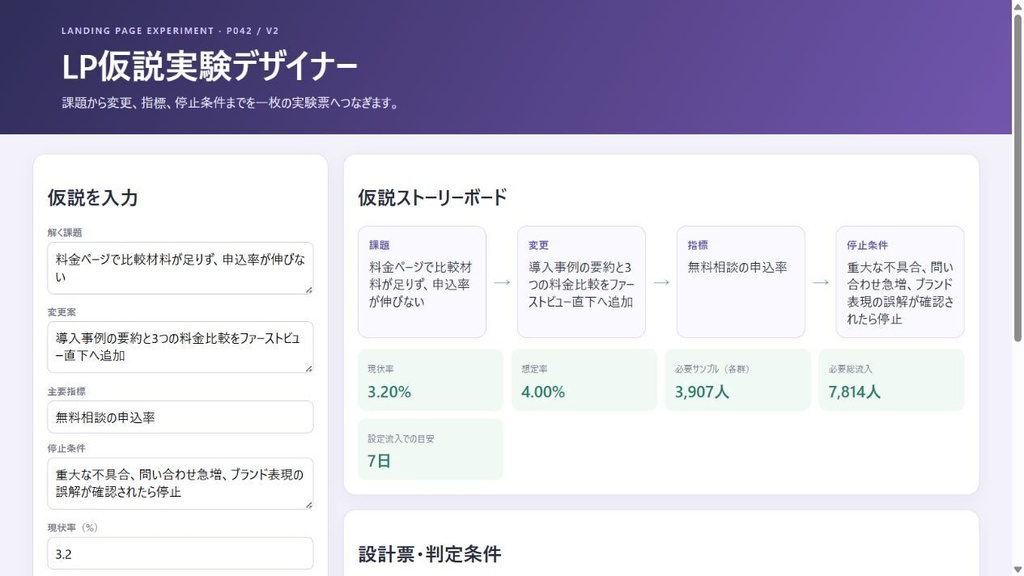
Task: Click the 設計票・判定条件 heading
Action: [430, 554]
